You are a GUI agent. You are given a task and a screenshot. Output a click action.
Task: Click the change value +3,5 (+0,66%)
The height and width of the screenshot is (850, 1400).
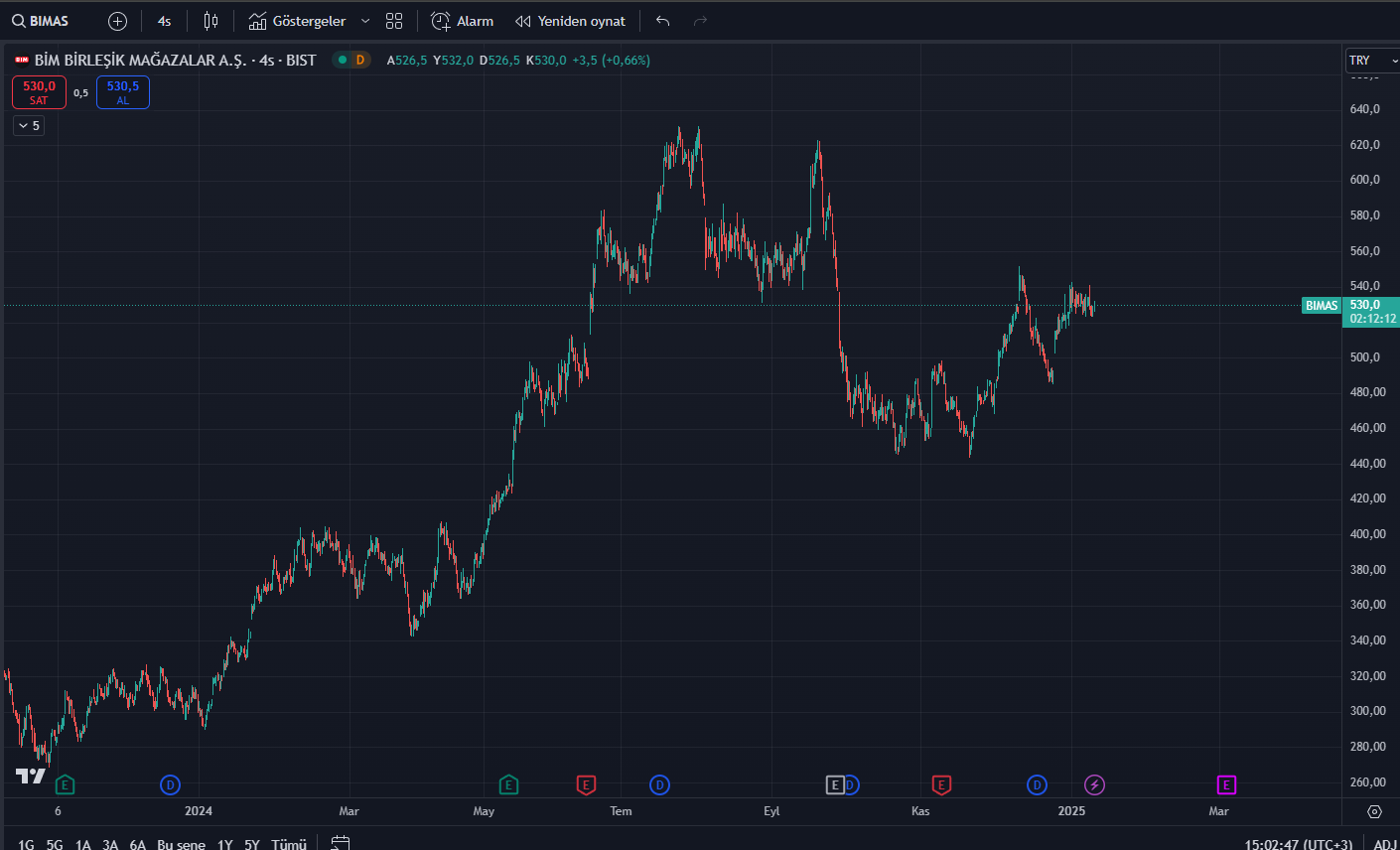pos(612,61)
